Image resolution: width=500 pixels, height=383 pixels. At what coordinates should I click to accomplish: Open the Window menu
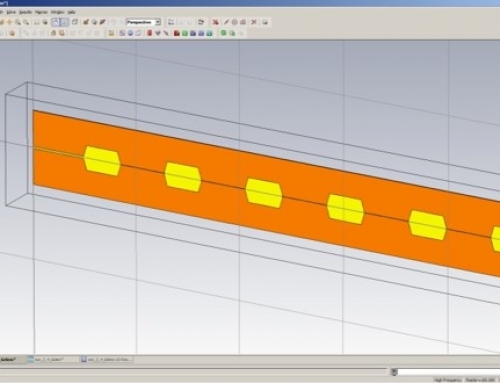(57, 12)
